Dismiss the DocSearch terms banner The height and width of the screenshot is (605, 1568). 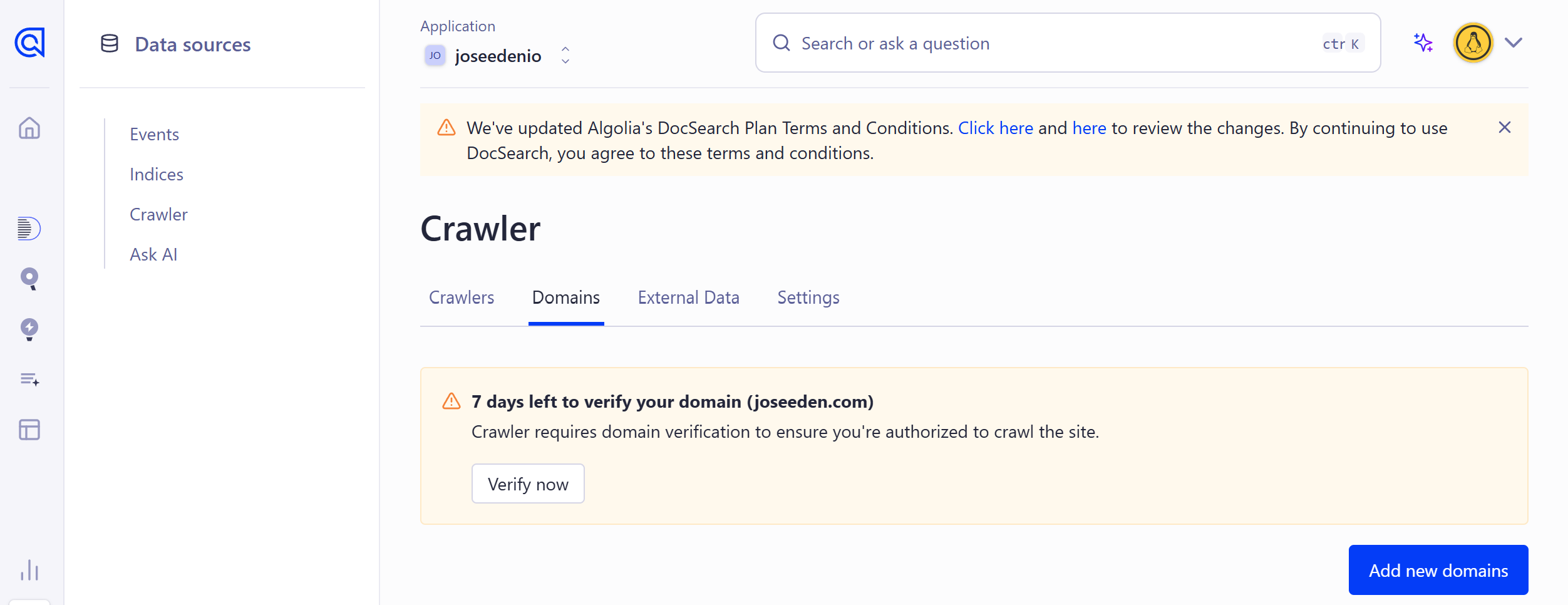click(1505, 128)
